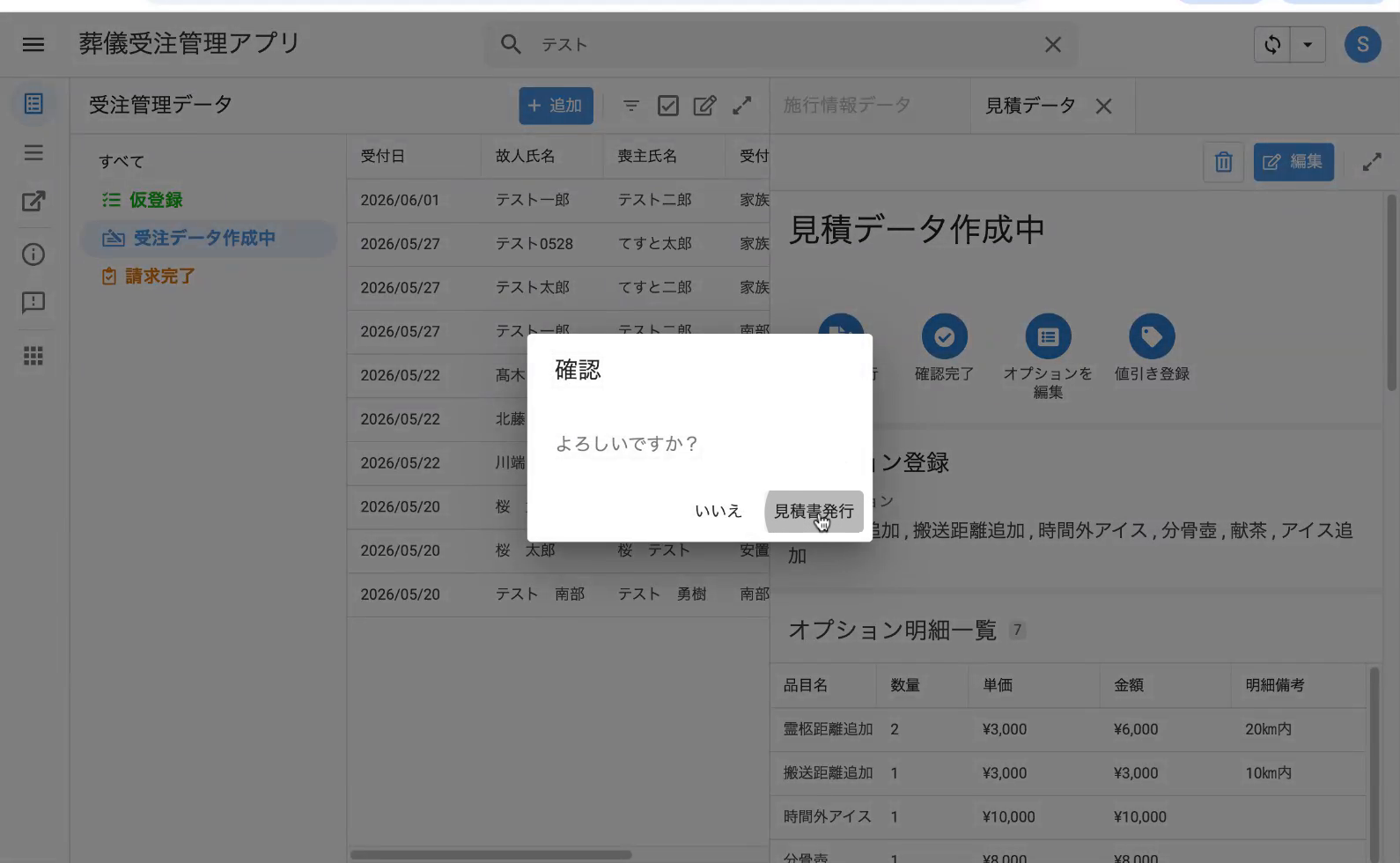Open the sync dropdown arrow
The image size is (1400, 863).
(x=1308, y=44)
